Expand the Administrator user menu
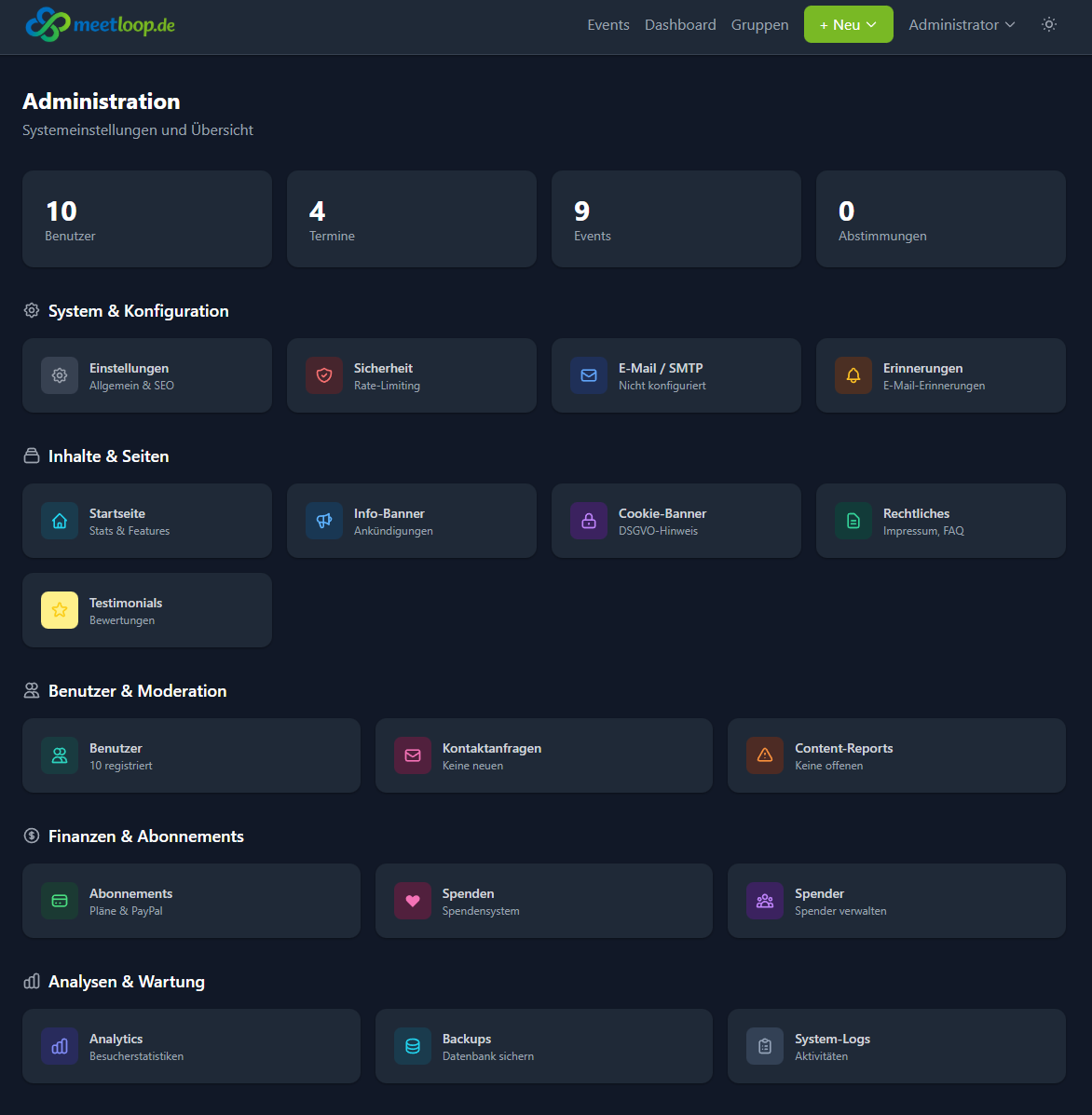Viewport: 1092px width, 1115px height. 962,25
